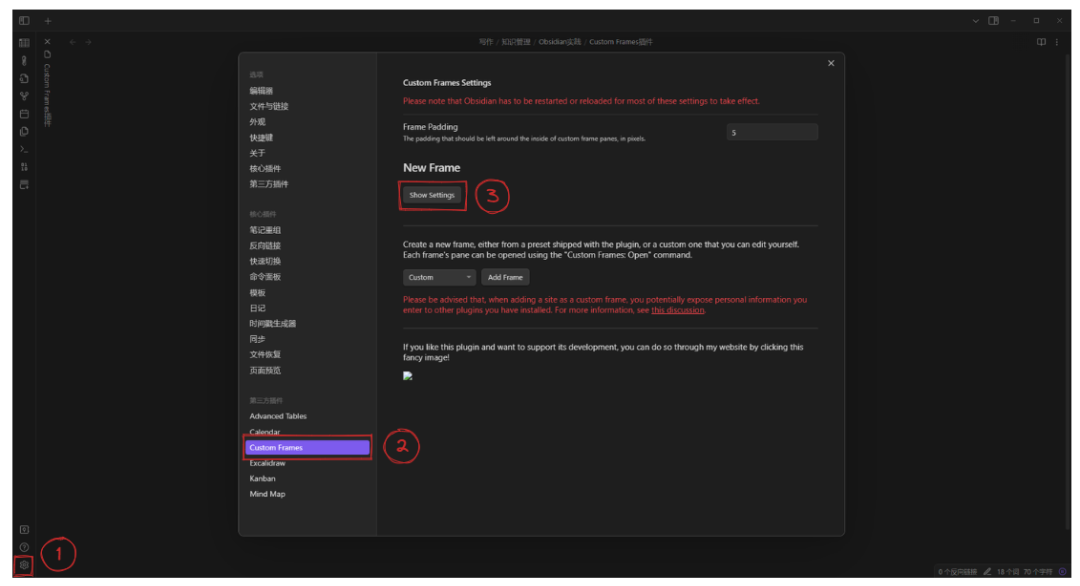Open Calendar plugin settings
This screenshot has width=1080, height=586.
264,432
